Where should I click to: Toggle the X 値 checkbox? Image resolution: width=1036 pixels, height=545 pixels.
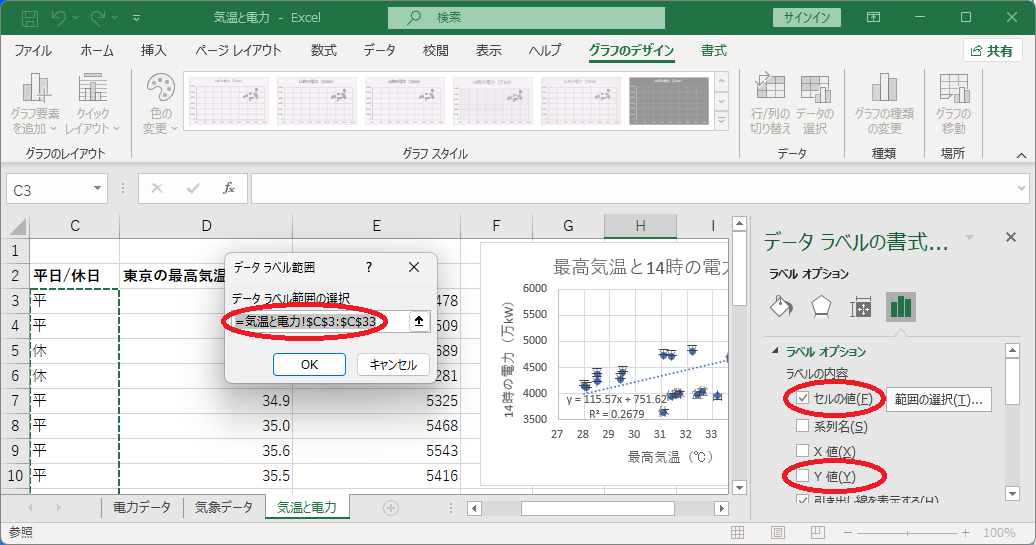pyautogui.click(x=803, y=451)
